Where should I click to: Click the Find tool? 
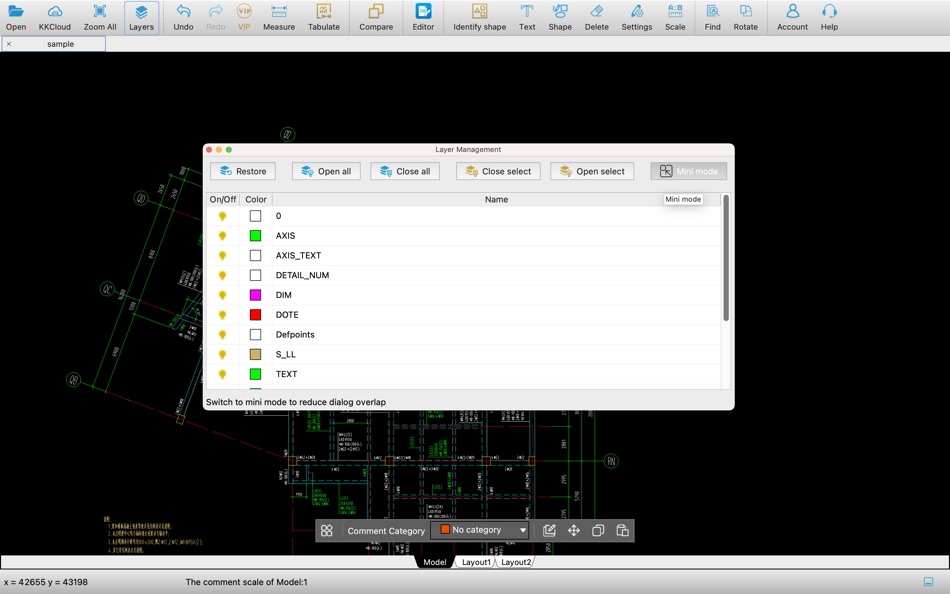712,17
